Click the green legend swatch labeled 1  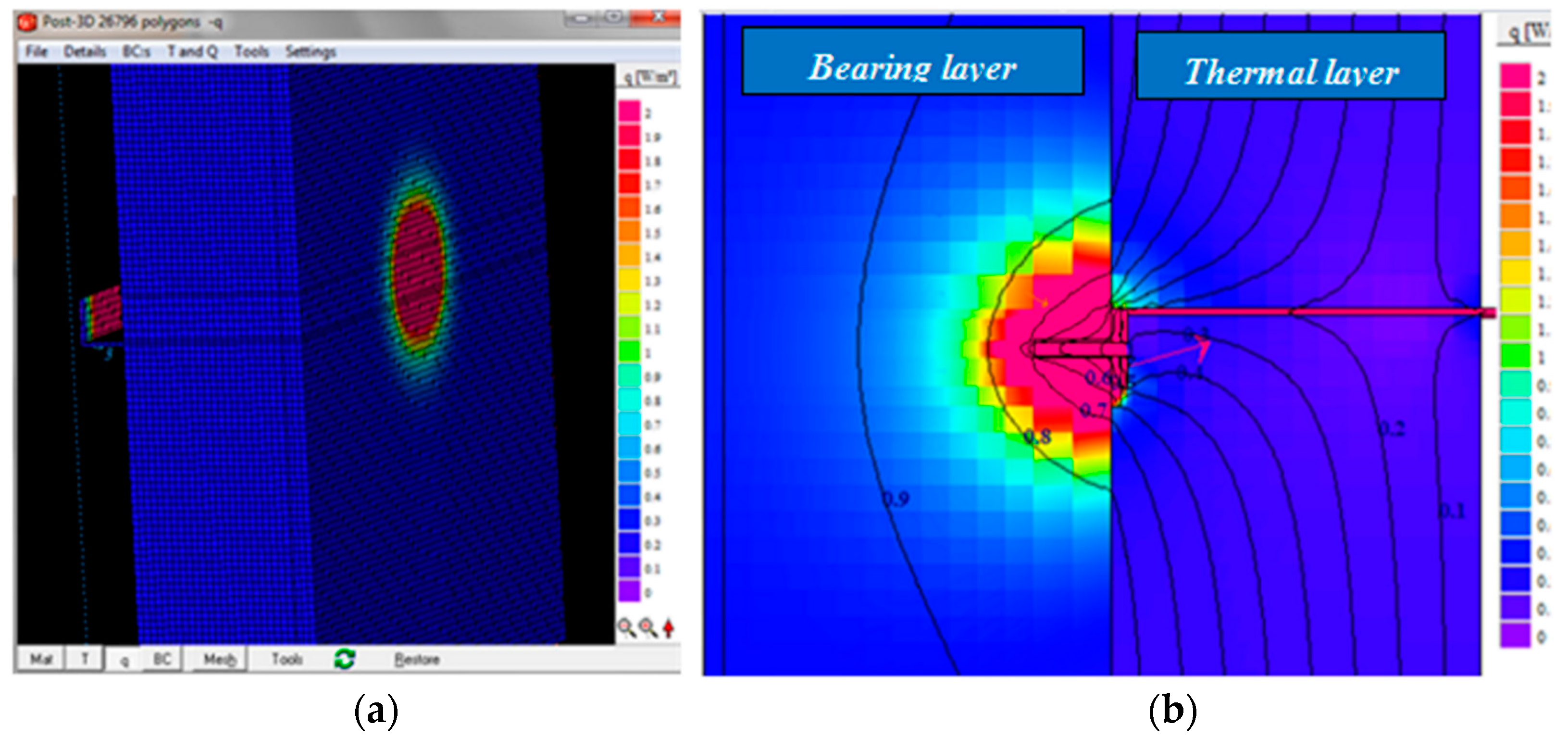coord(629,352)
